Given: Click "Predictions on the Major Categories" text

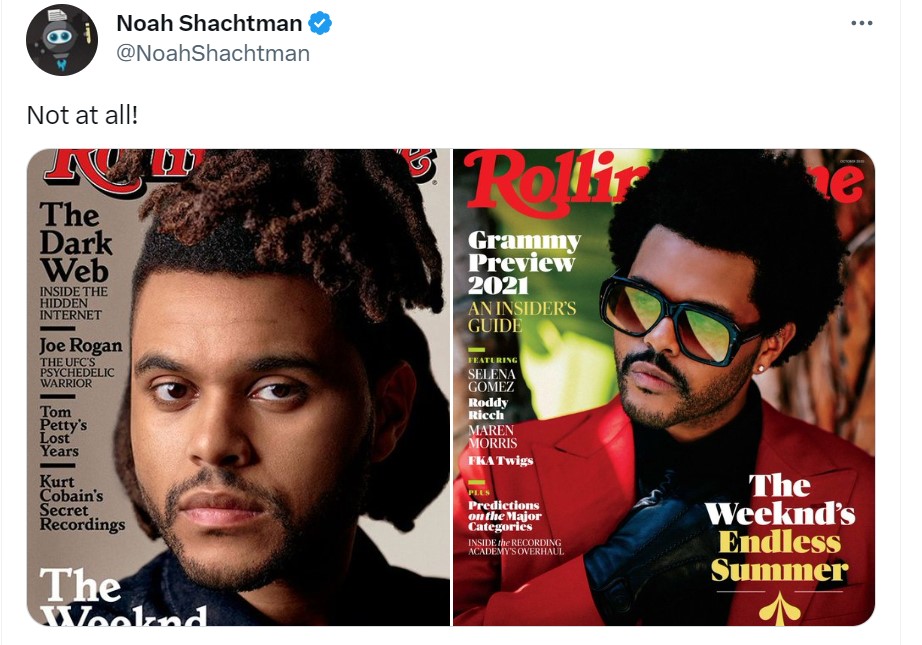Looking at the screenshot, I should (504, 516).
